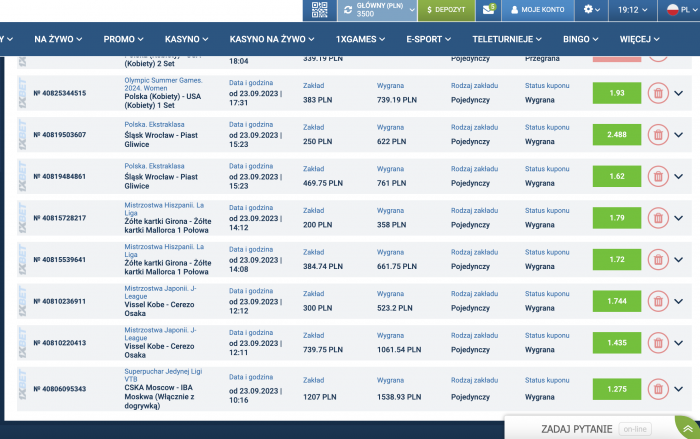Expand details of bet with odds 1.93

[680, 93]
